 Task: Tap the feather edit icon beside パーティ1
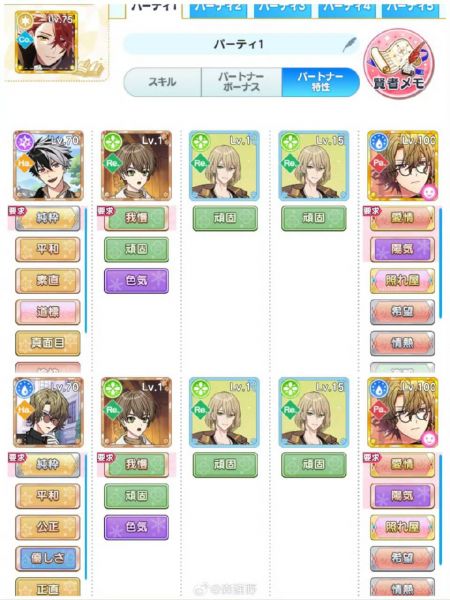tap(349, 45)
